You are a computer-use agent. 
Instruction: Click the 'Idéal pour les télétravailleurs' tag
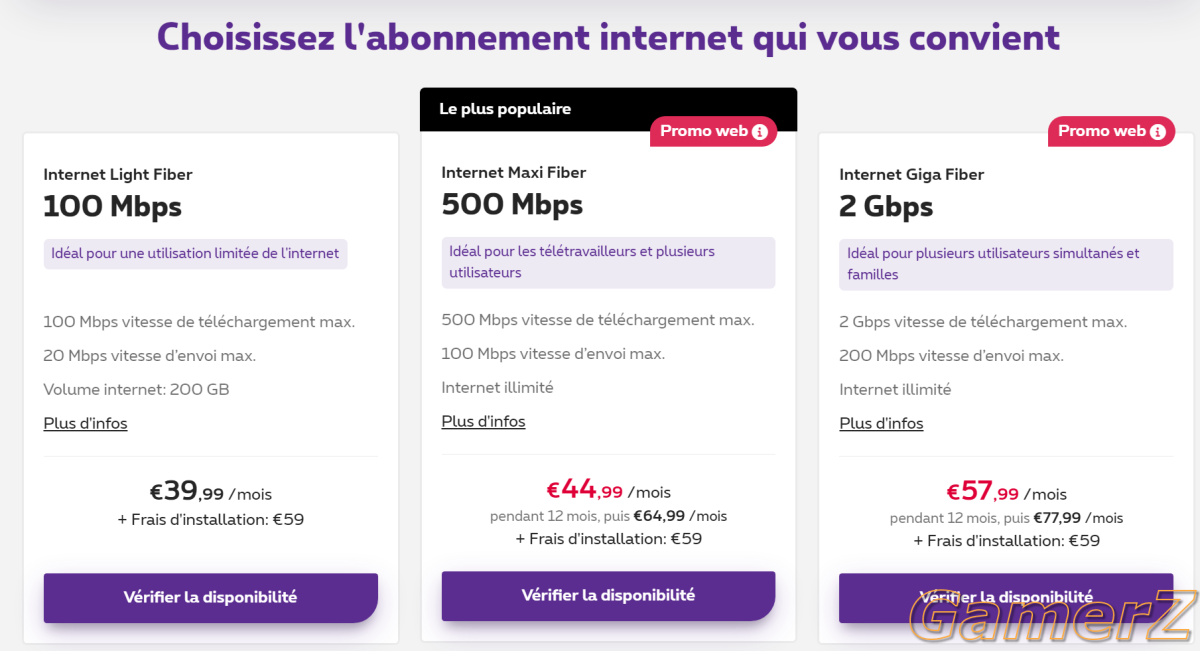(608, 262)
